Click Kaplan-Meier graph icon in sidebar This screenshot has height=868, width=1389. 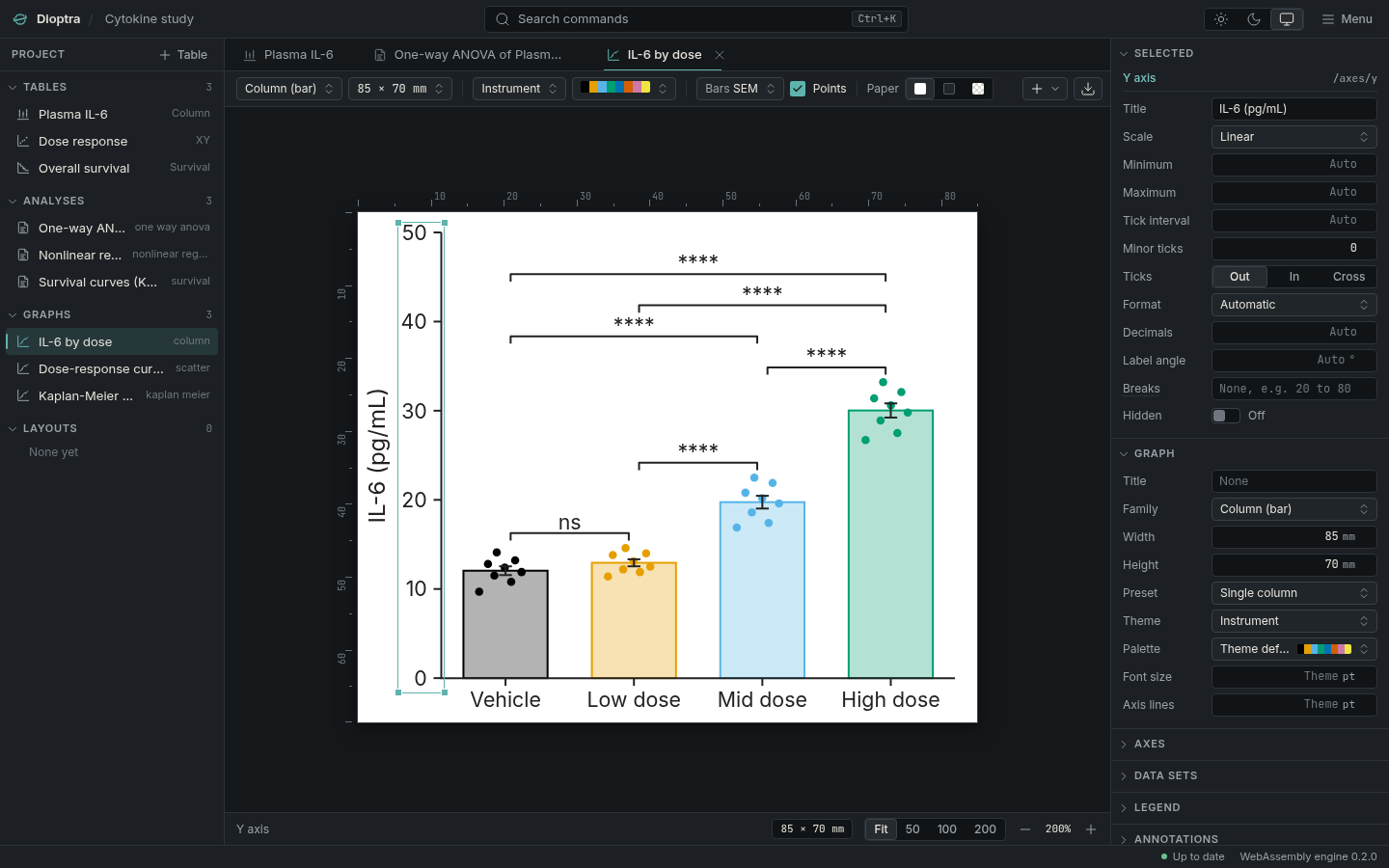[x=23, y=395]
